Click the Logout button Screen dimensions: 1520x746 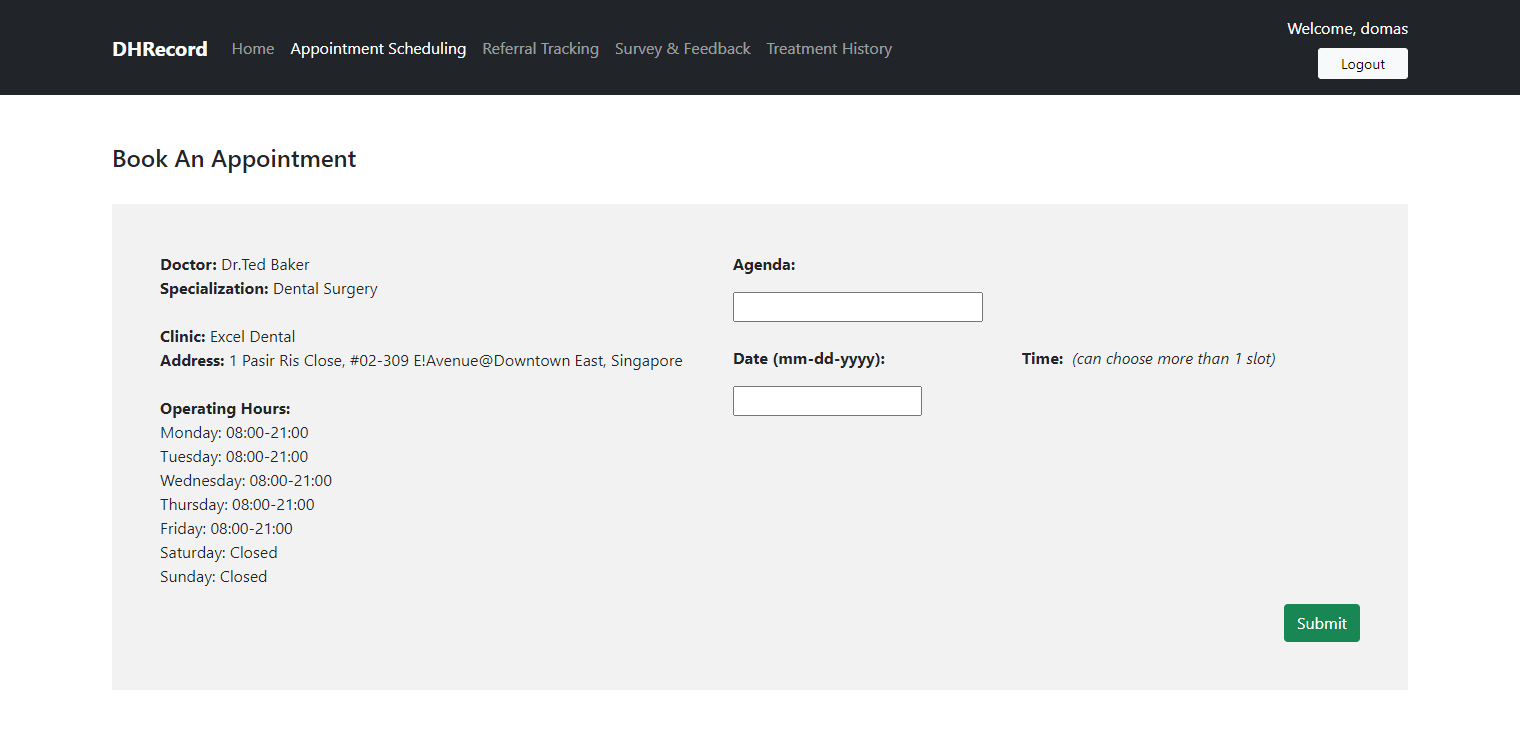tap(1362, 64)
